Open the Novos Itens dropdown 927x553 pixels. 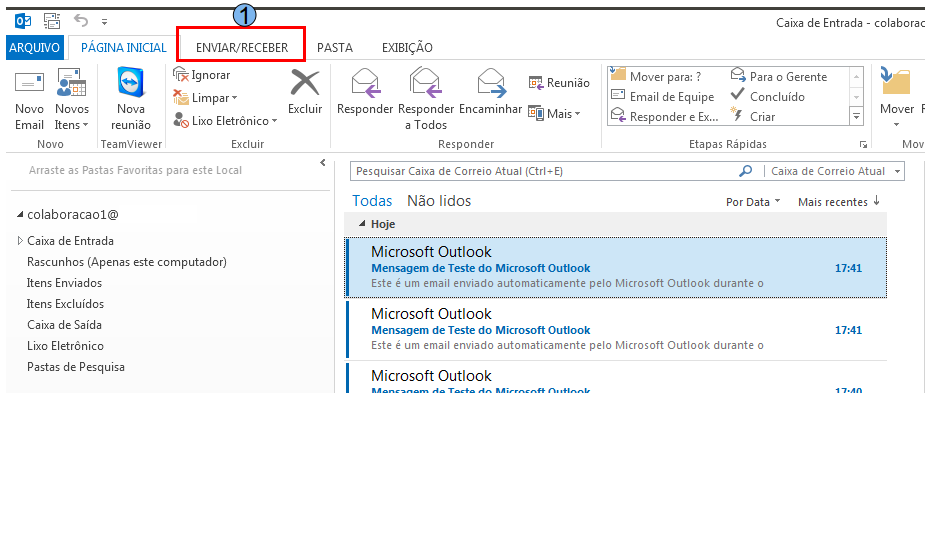click(71, 125)
